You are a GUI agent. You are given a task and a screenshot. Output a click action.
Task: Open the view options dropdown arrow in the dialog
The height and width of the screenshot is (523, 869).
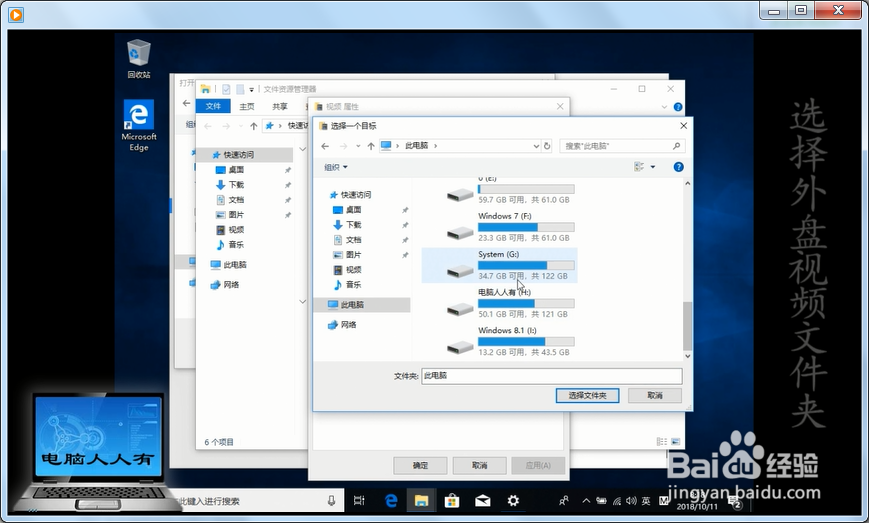pos(653,167)
